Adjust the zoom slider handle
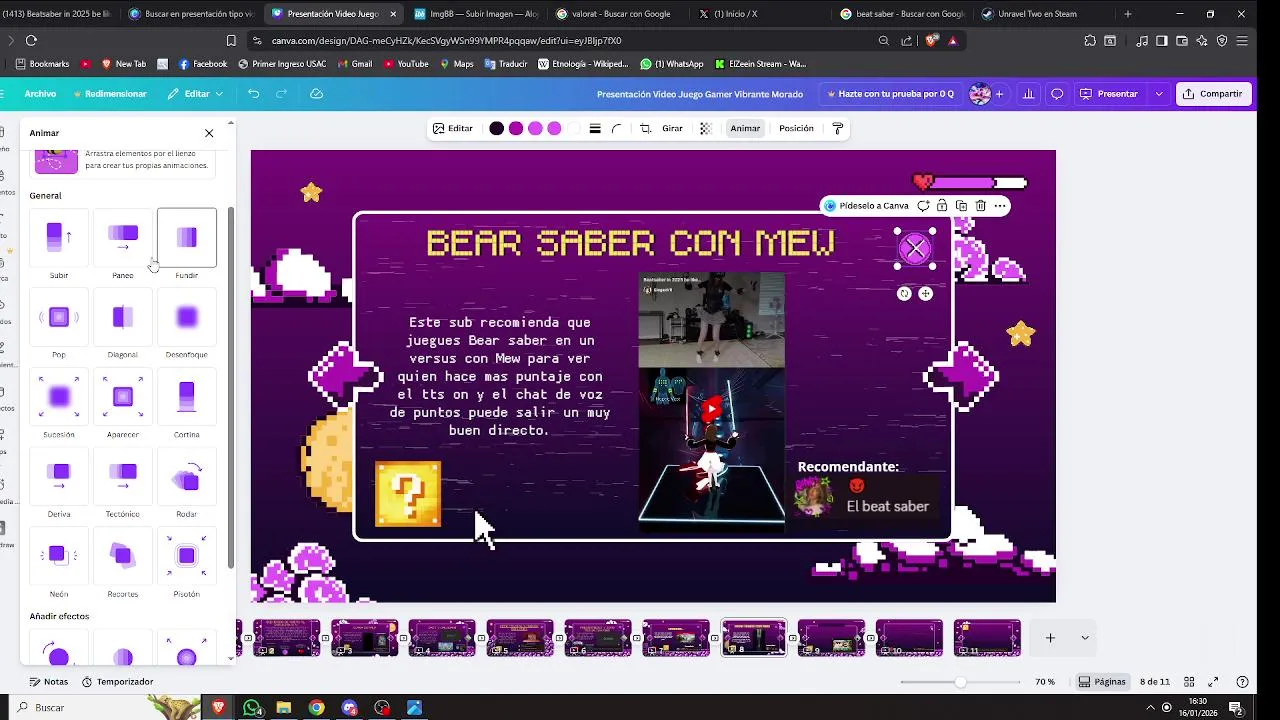1280x720 pixels. pyautogui.click(x=960, y=682)
